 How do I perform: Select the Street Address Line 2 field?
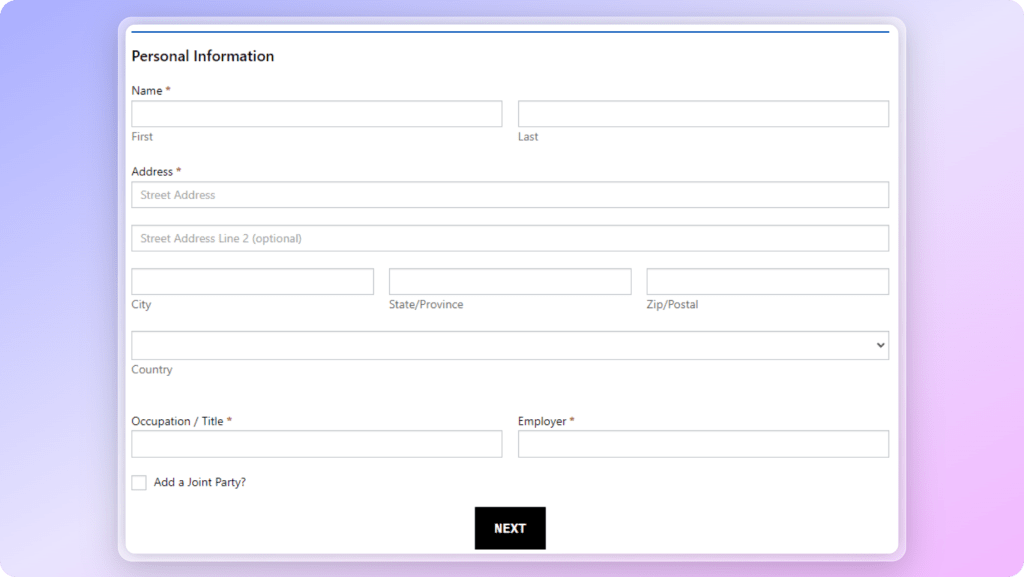click(x=510, y=238)
